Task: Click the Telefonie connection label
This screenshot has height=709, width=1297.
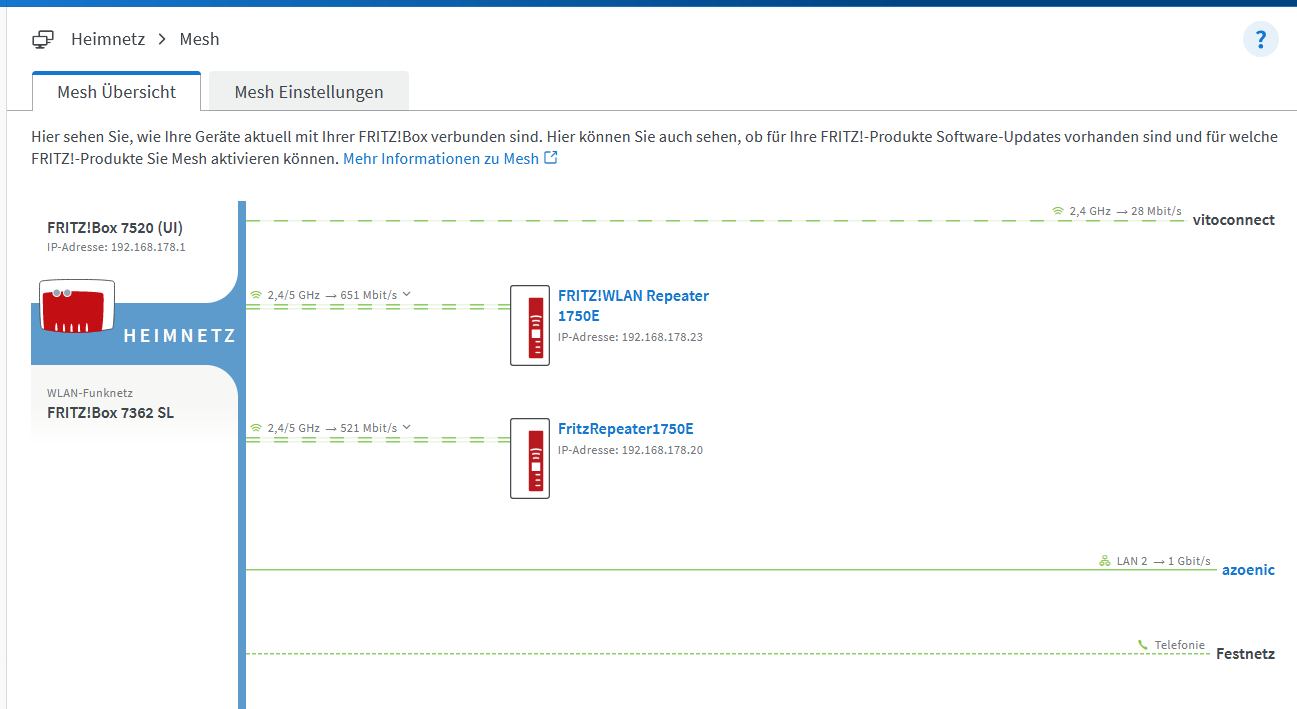Action: point(1180,645)
